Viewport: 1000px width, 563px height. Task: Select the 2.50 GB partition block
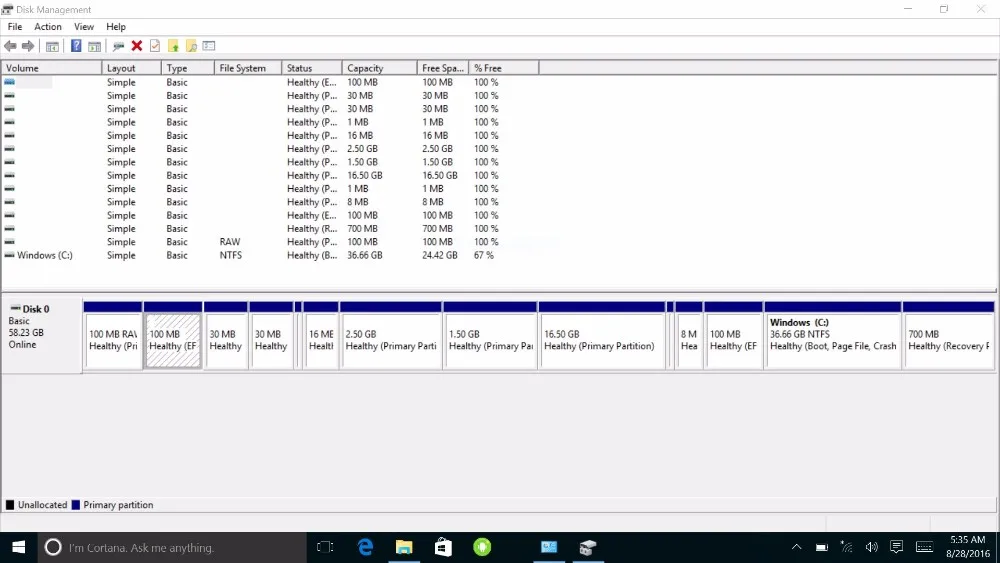391,335
